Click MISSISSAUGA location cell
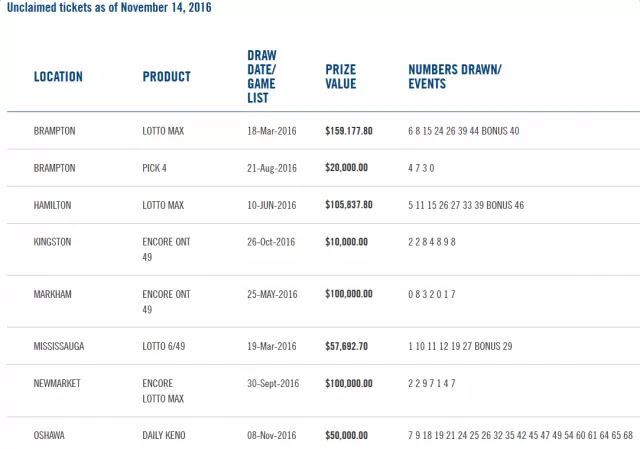 pyautogui.click(x=59, y=346)
